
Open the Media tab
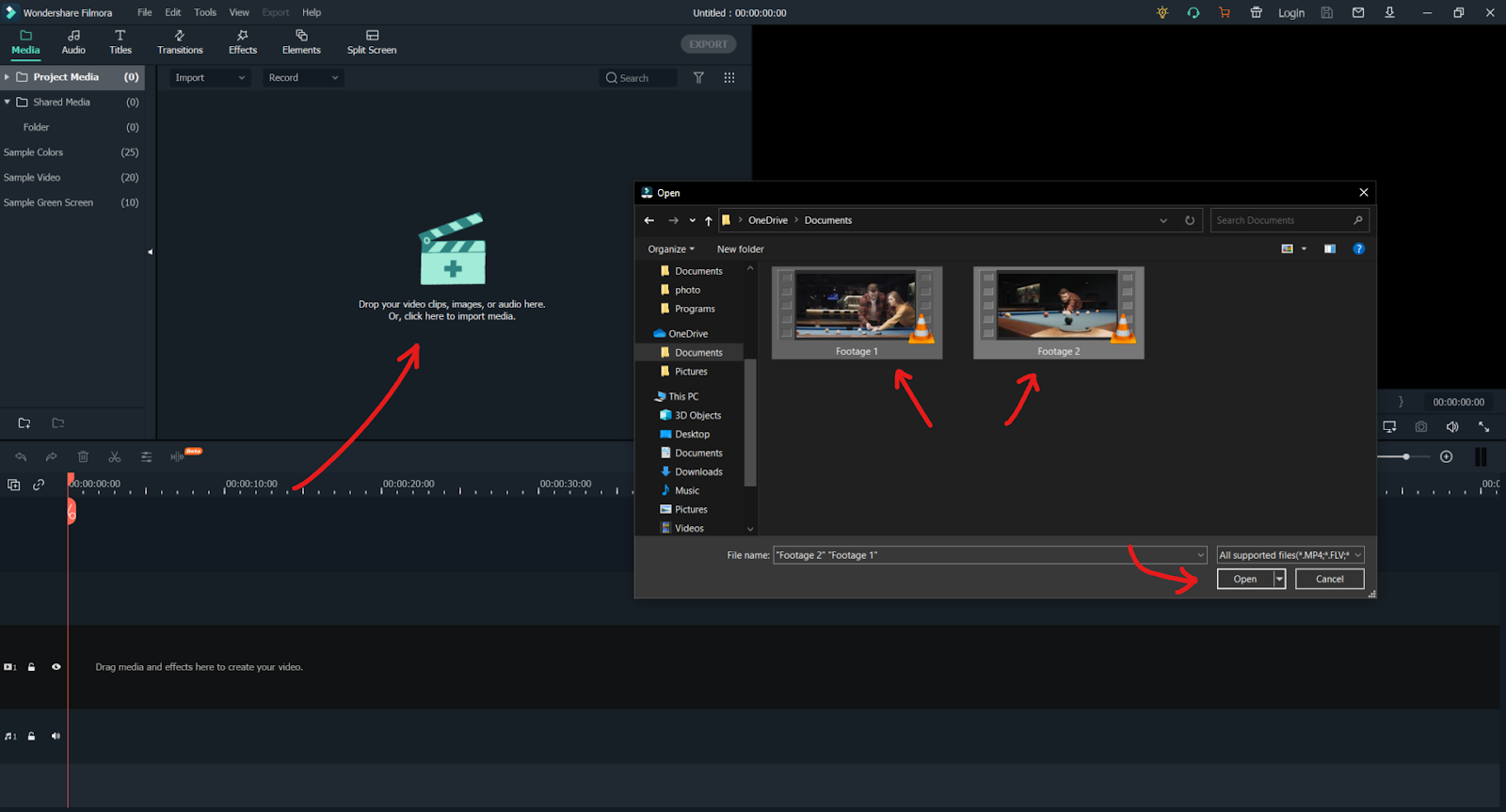click(25, 42)
